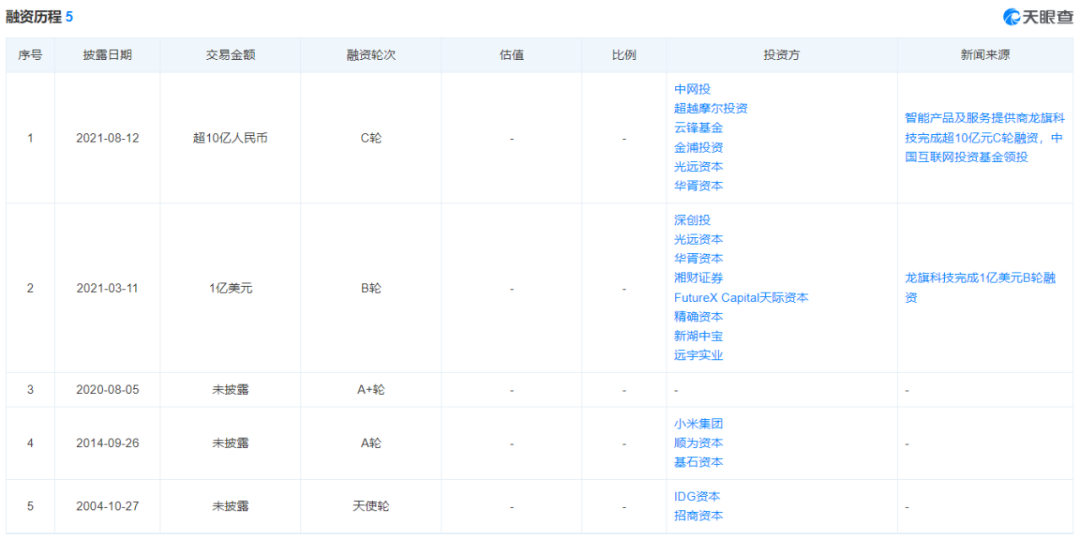Click the 披露日期 column header
Image resolution: width=1080 pixels, height=539 pixels.
click(107, 55)
